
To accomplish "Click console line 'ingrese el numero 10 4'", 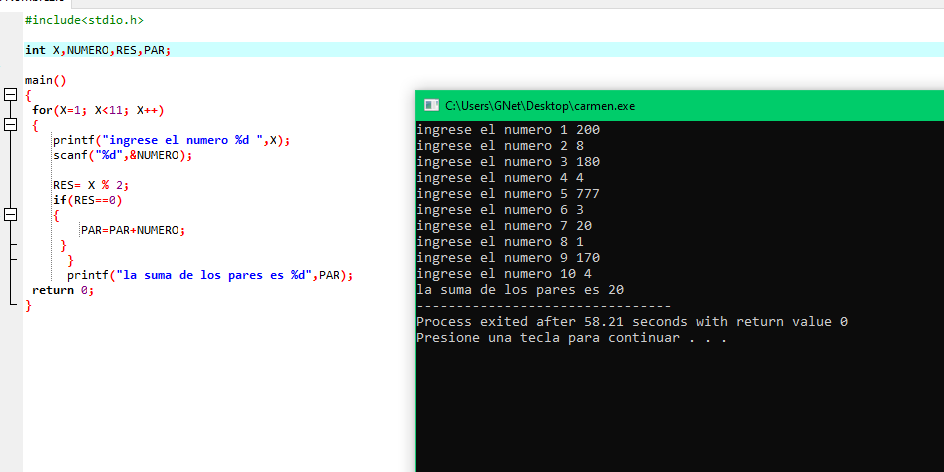I will tap(505, 274).
